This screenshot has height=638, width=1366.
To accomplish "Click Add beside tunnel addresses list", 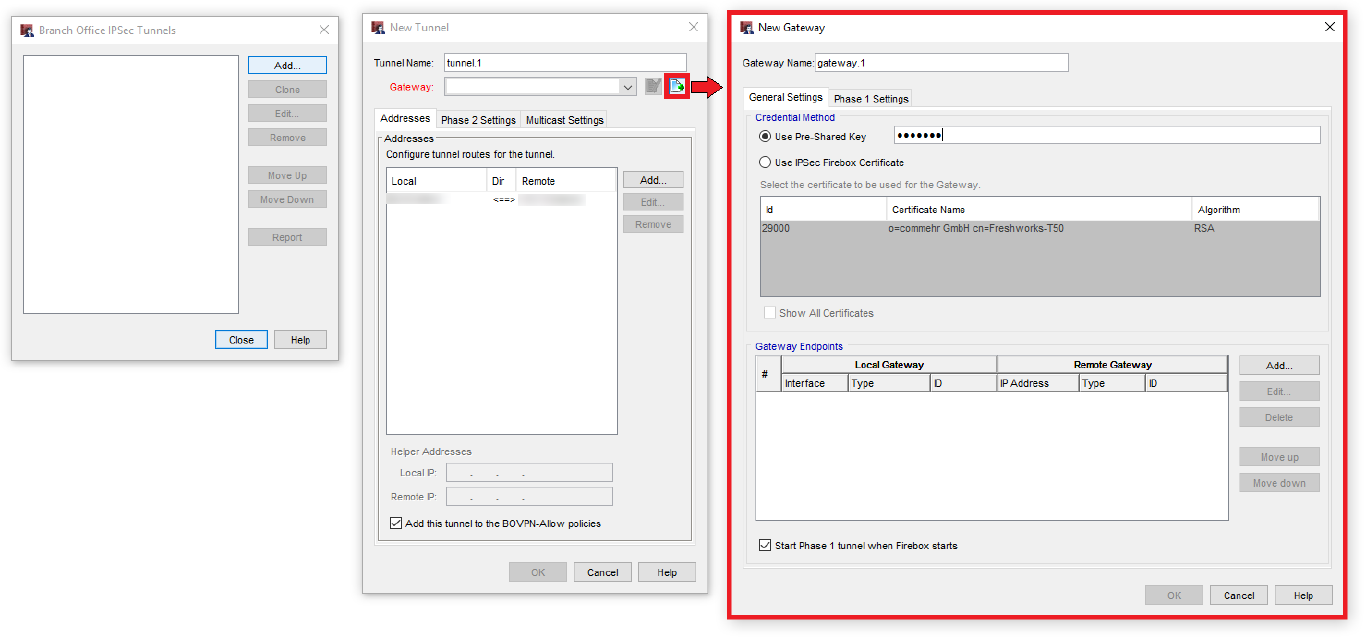I will pos(652,180).
